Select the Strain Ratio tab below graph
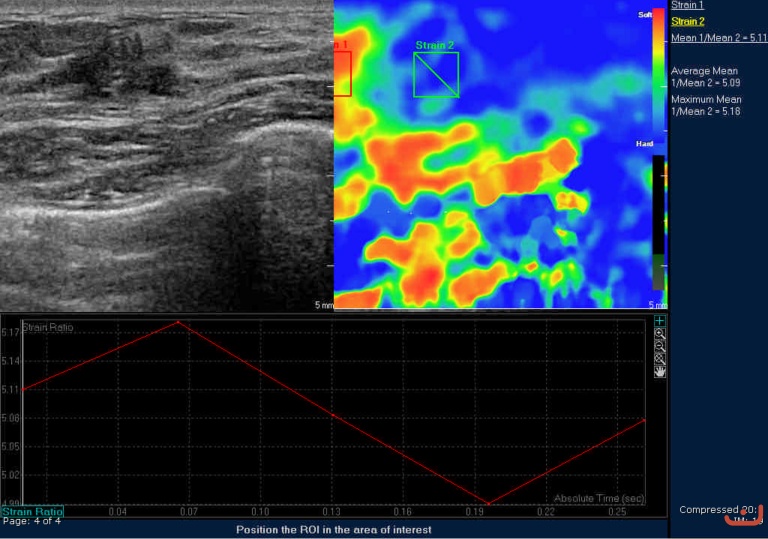768x539 pixels. [x=32, y=511]
